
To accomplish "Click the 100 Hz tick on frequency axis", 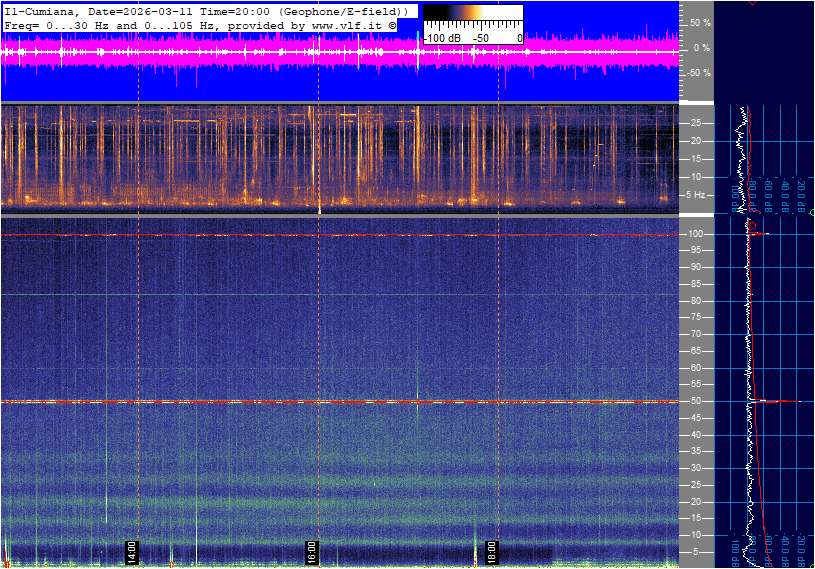I will coord(697,234).
